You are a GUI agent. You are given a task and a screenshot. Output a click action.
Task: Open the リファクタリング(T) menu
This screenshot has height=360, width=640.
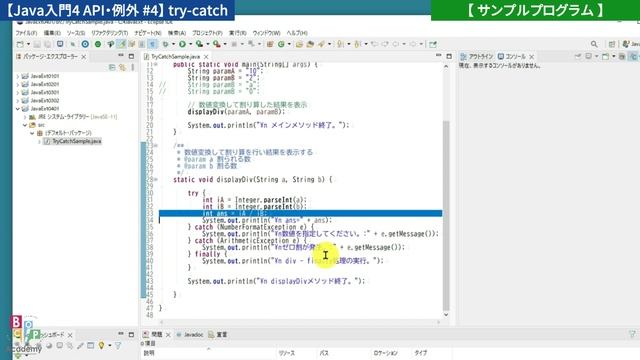pos(109,33)
